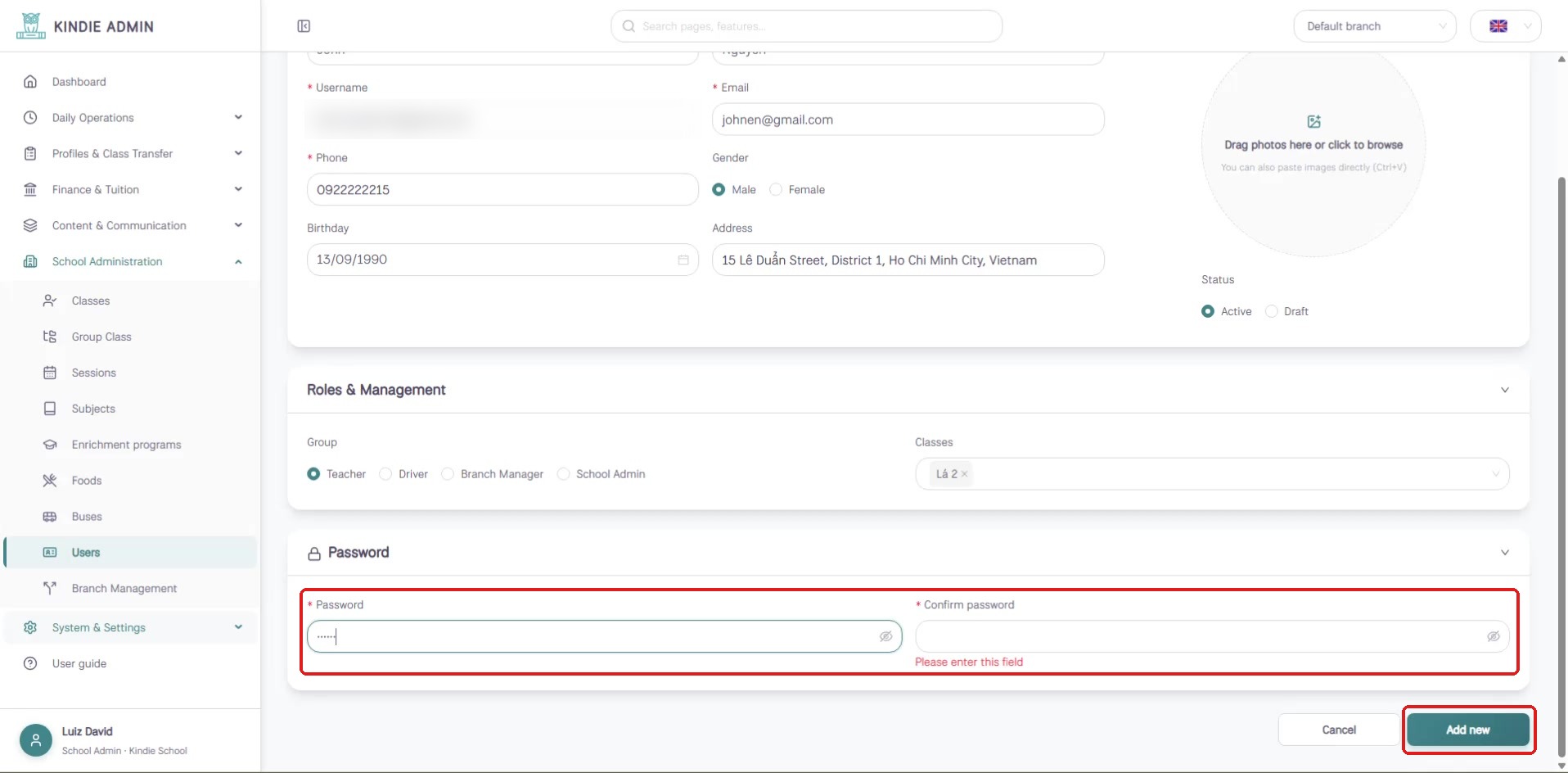Set status to Draft
This screenshot has width=1568, height=773.
point(1272,311)
